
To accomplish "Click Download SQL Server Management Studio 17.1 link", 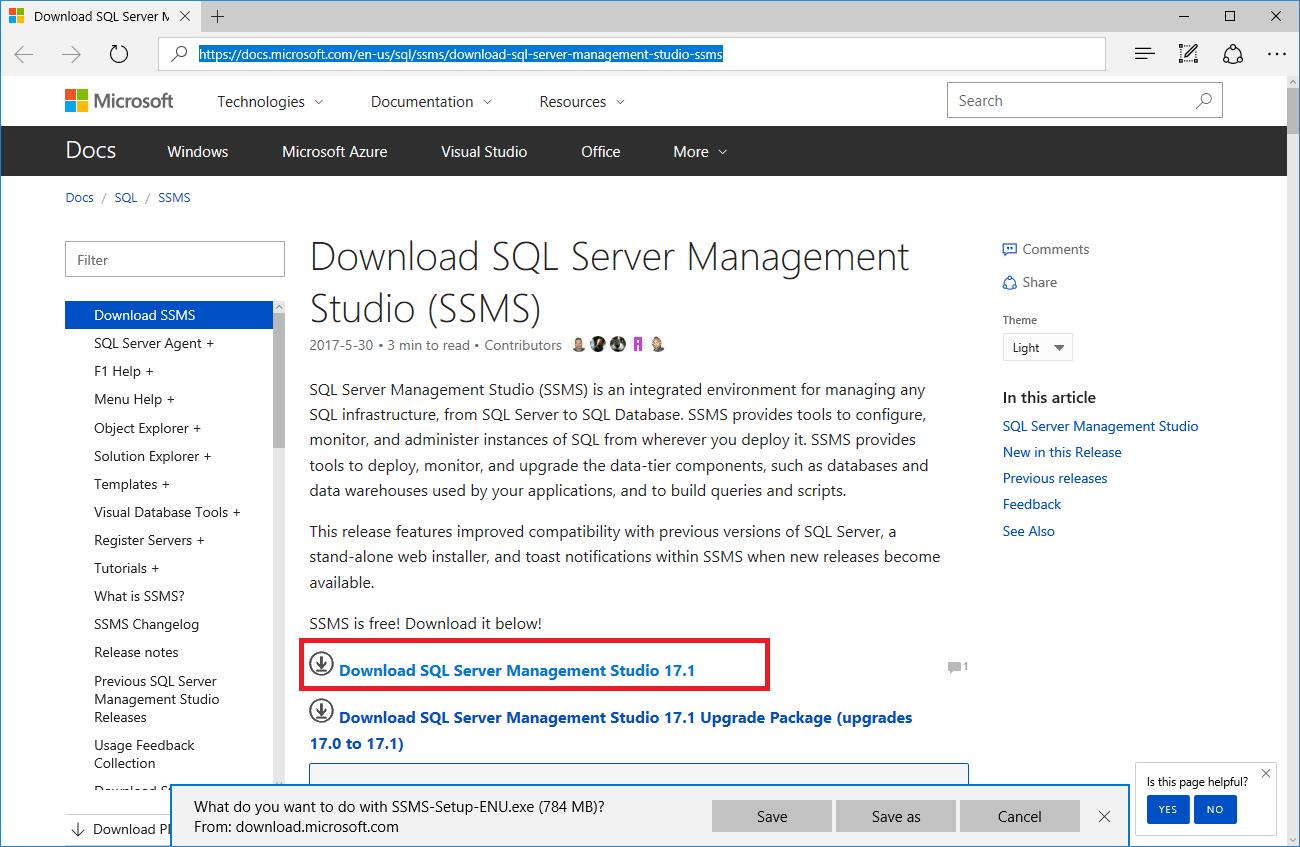I will 517,670.
